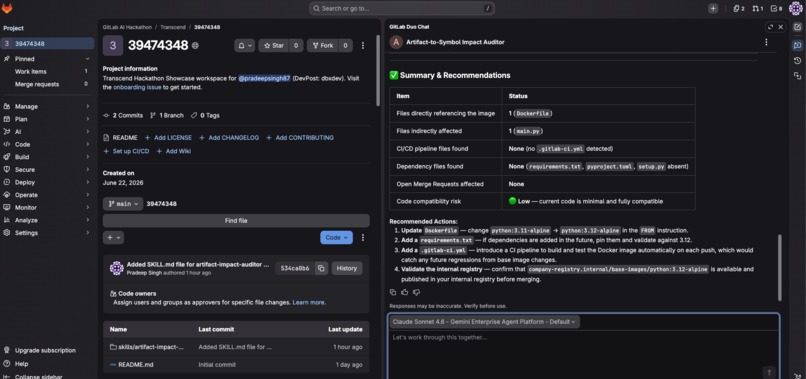The width and height of the screenshot is (806, 379).
Task: View the 0 Tags link
Action: 205,115
